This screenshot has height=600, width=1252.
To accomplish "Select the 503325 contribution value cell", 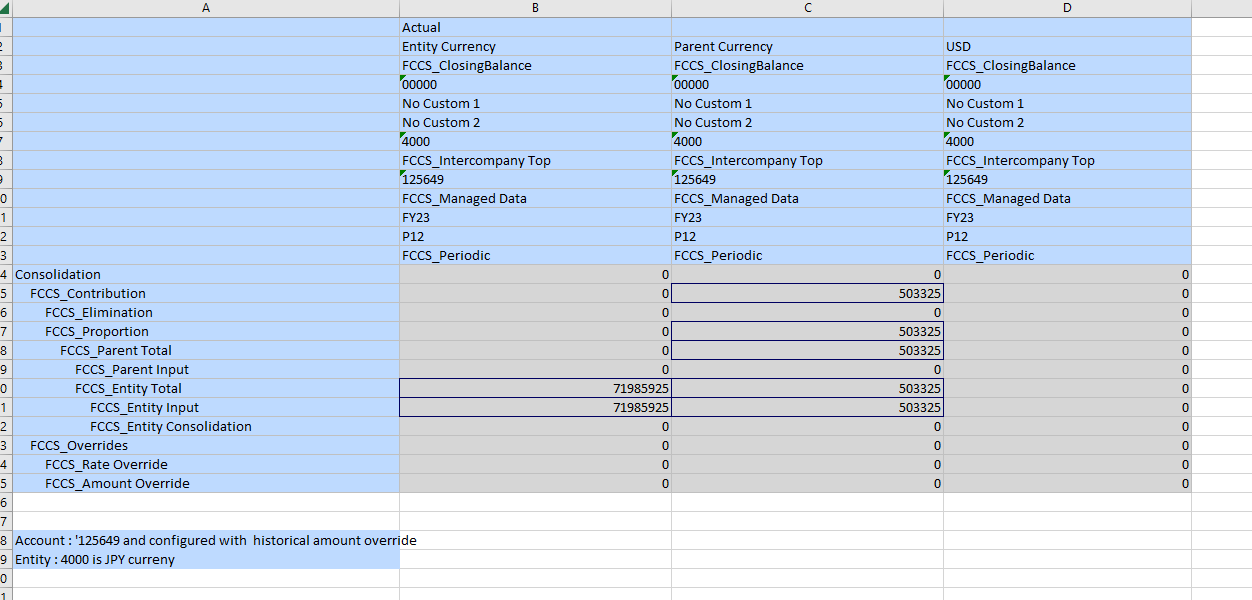I will point(870,293).
